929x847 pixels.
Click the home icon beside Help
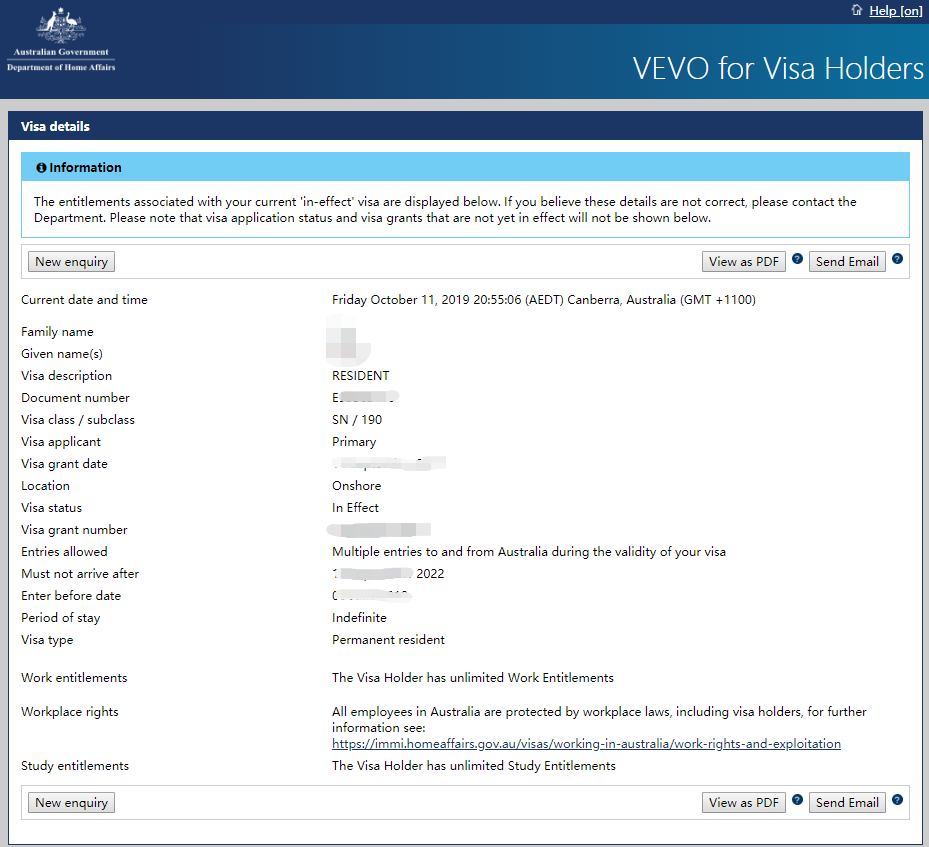[x=855, y=11]
